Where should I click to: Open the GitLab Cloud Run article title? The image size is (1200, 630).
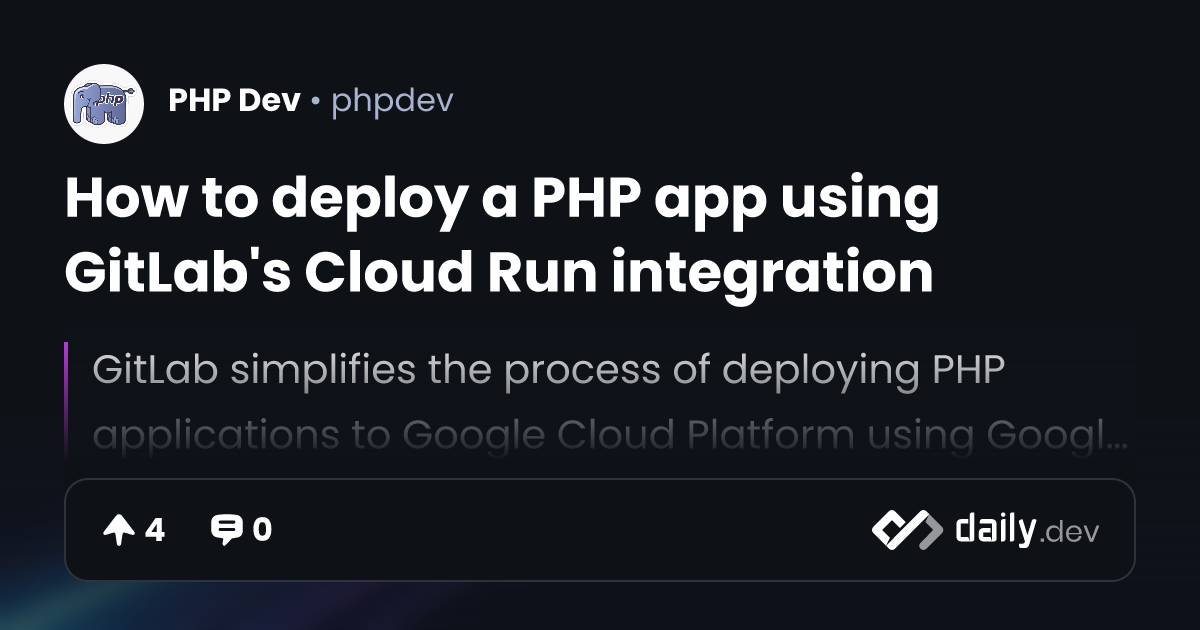click(x=502, y=236)
